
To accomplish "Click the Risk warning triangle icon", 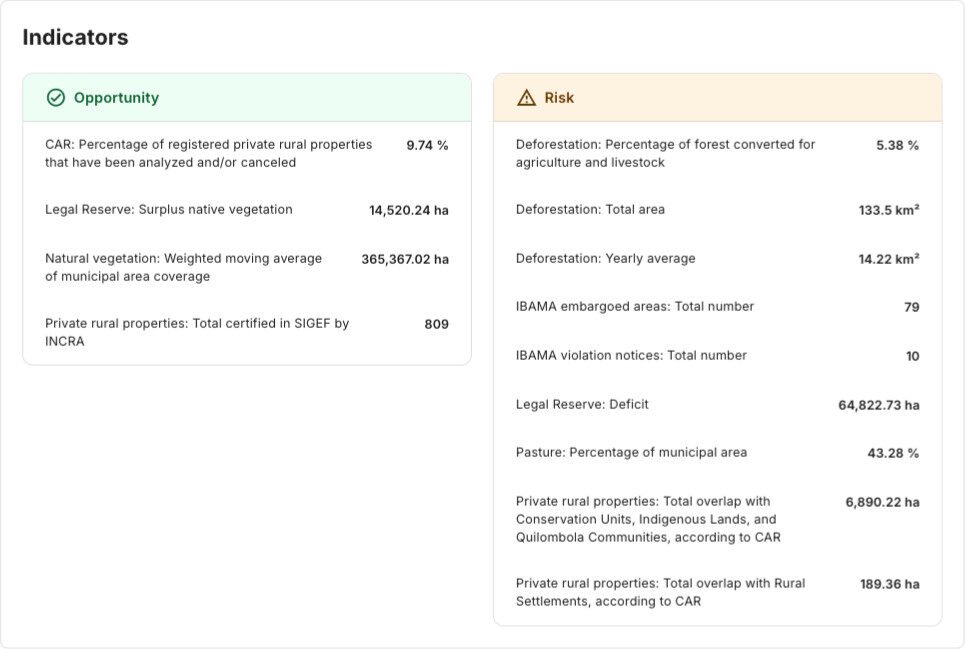I will (526, 98).
